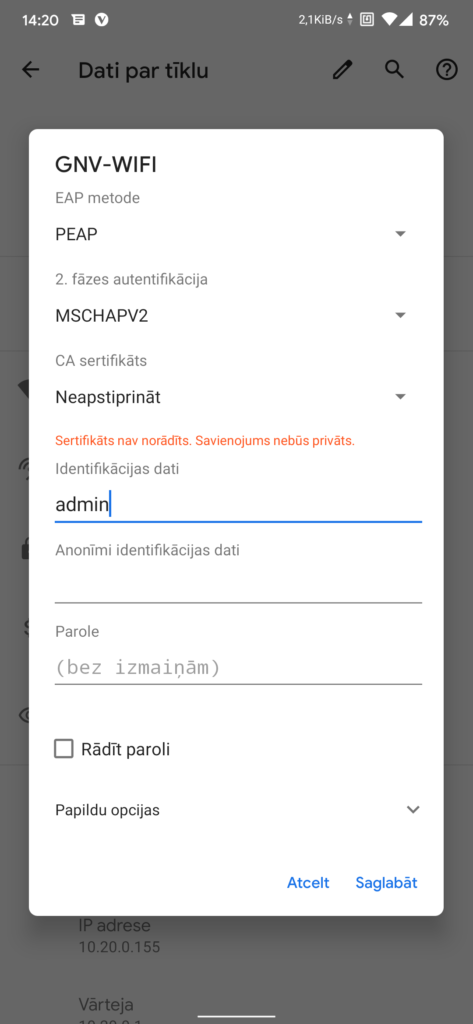
Task: Open help via question mark icon
Action: tap(446, 70)
